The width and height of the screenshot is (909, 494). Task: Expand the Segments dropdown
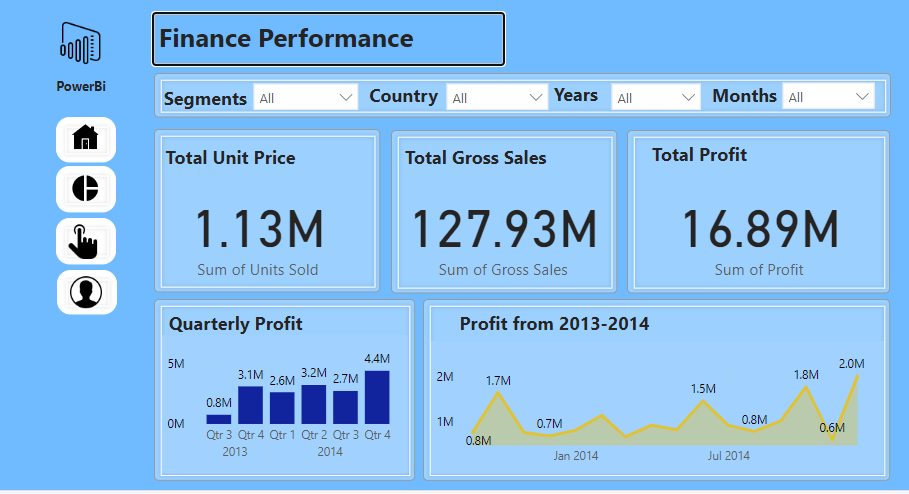(x=306, y=97)
